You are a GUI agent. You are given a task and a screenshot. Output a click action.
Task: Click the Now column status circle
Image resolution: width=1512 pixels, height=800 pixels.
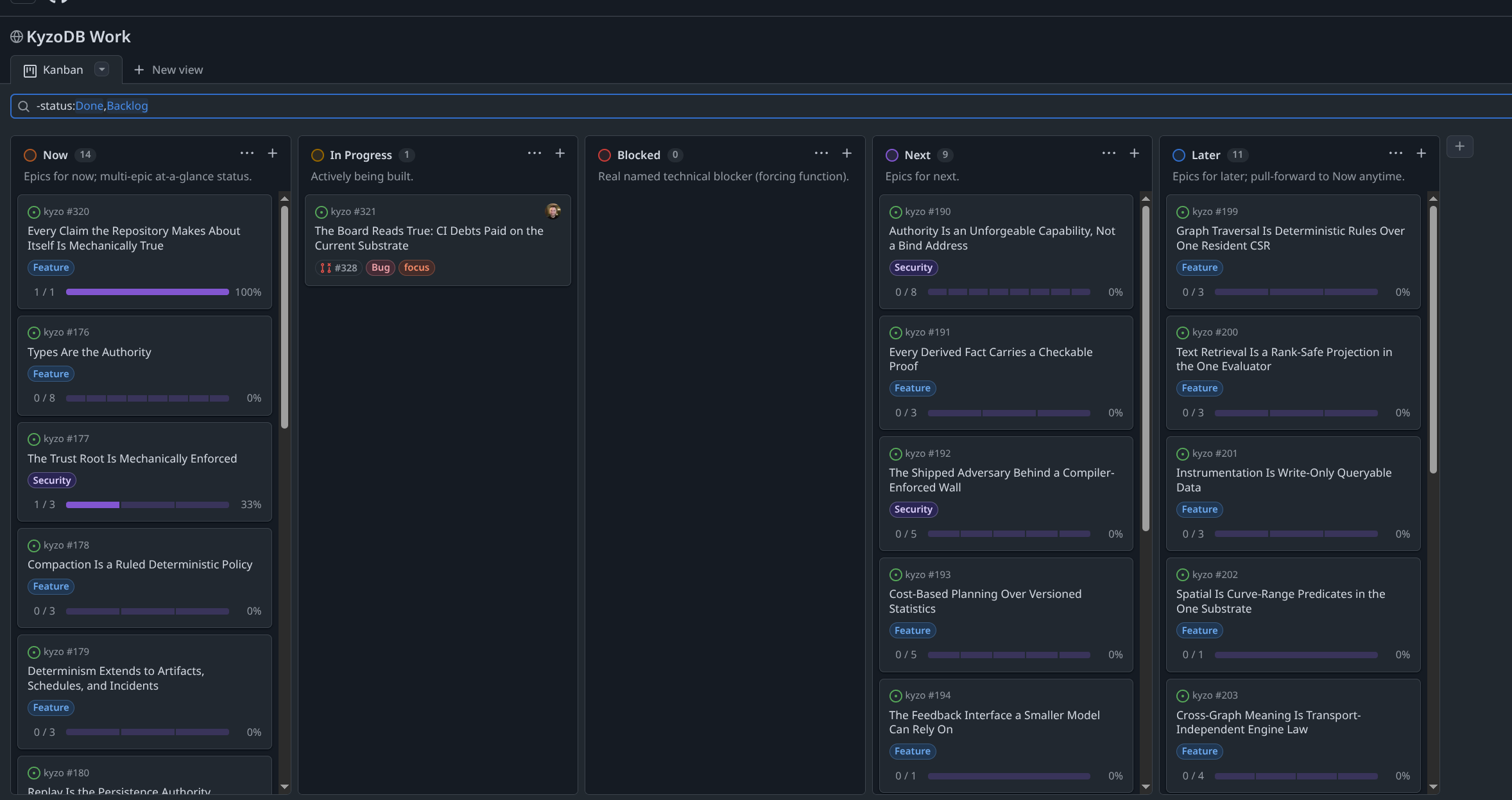[30, 155]
